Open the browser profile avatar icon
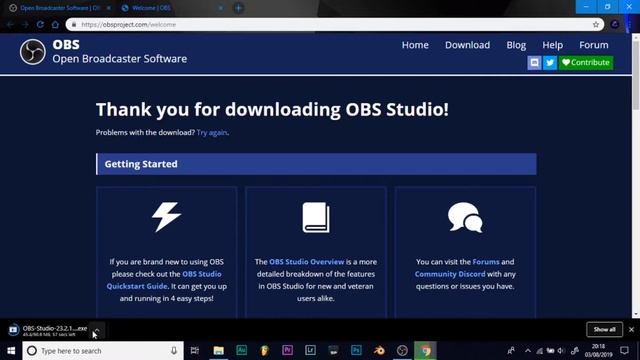The height and width of the screenshot is (360, 640). point(615,24)
